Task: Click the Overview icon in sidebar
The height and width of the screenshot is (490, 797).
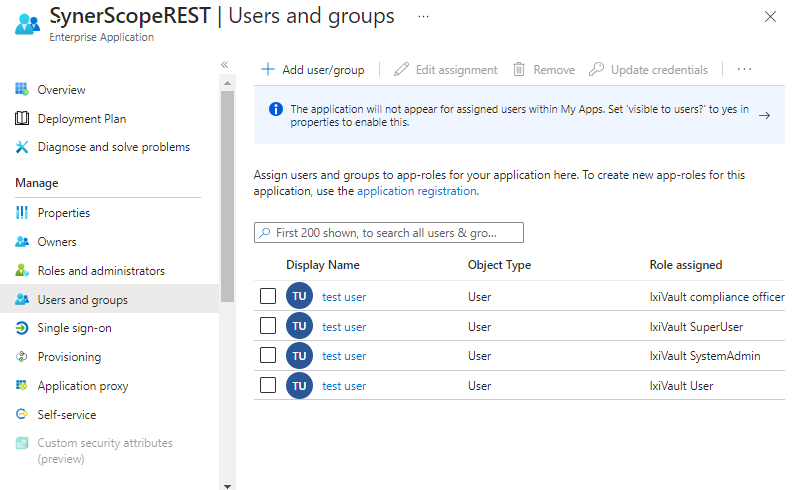Action: pos(22,90)
